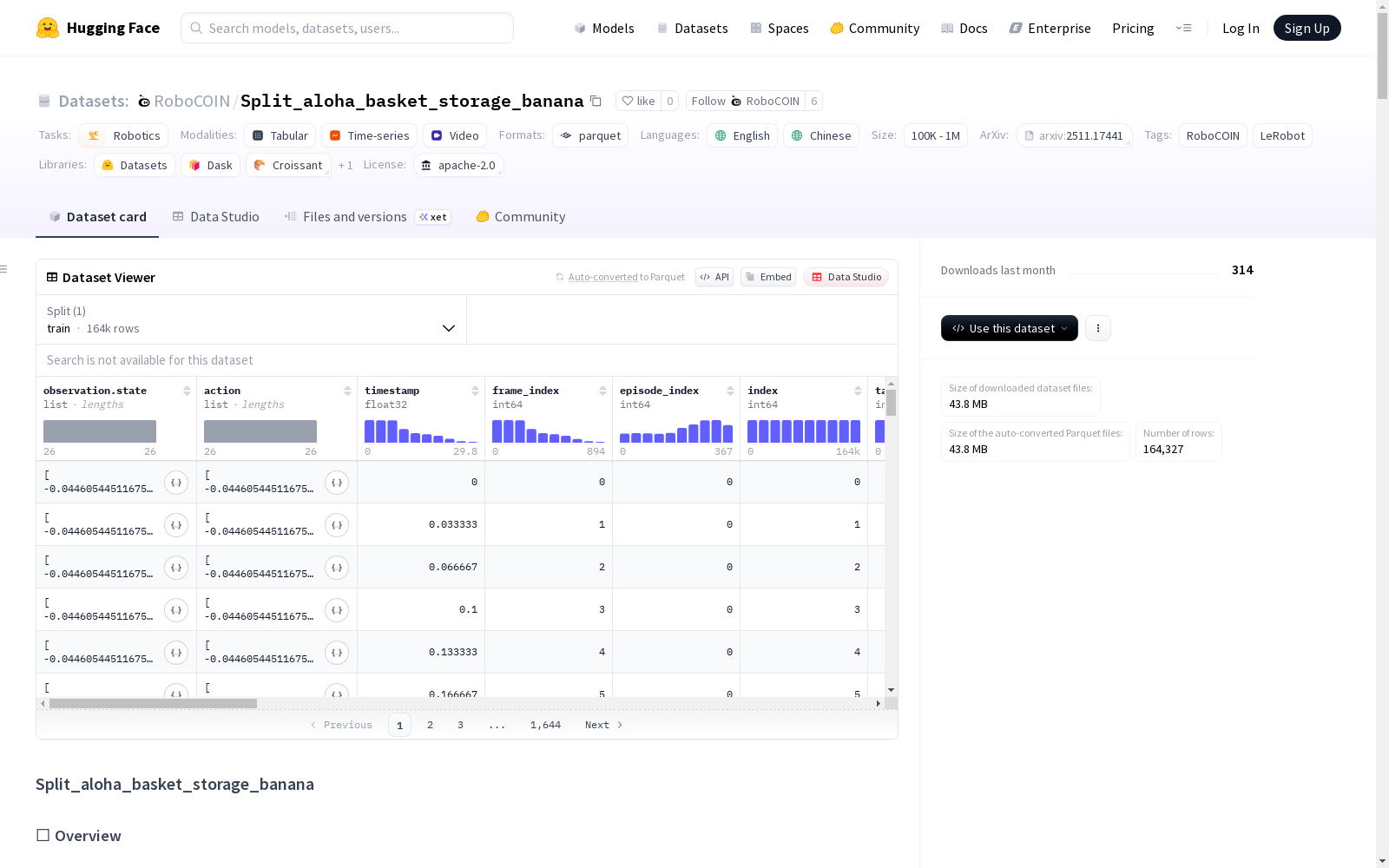Expand observation.state JSON in timestamp 0.133333 row

(x=176, y=653)
